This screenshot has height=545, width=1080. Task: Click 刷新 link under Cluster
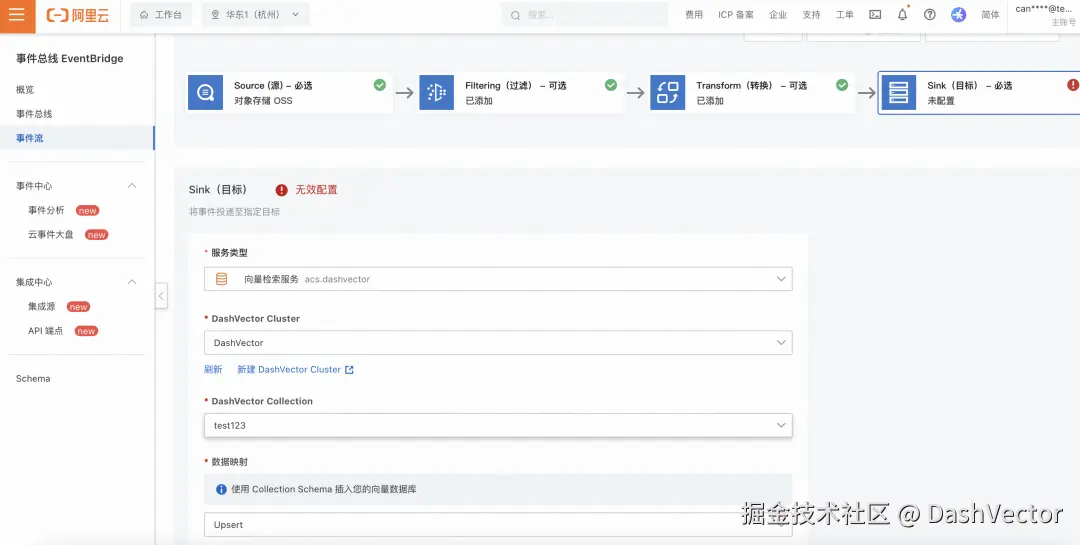(213, 369)
